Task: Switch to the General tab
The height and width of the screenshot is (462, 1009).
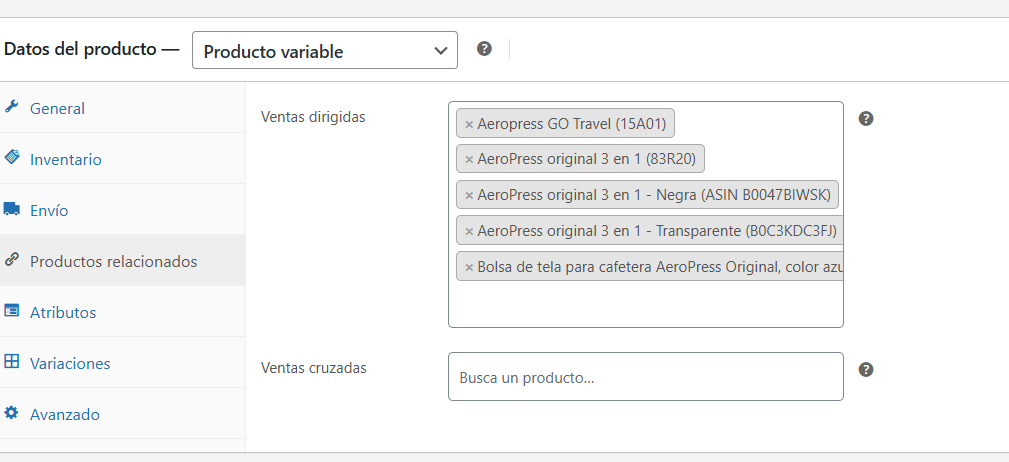Action: point(57,109)
